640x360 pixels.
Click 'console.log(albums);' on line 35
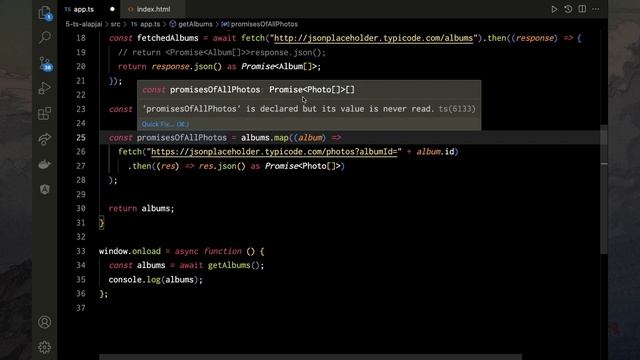click(156, 280)
